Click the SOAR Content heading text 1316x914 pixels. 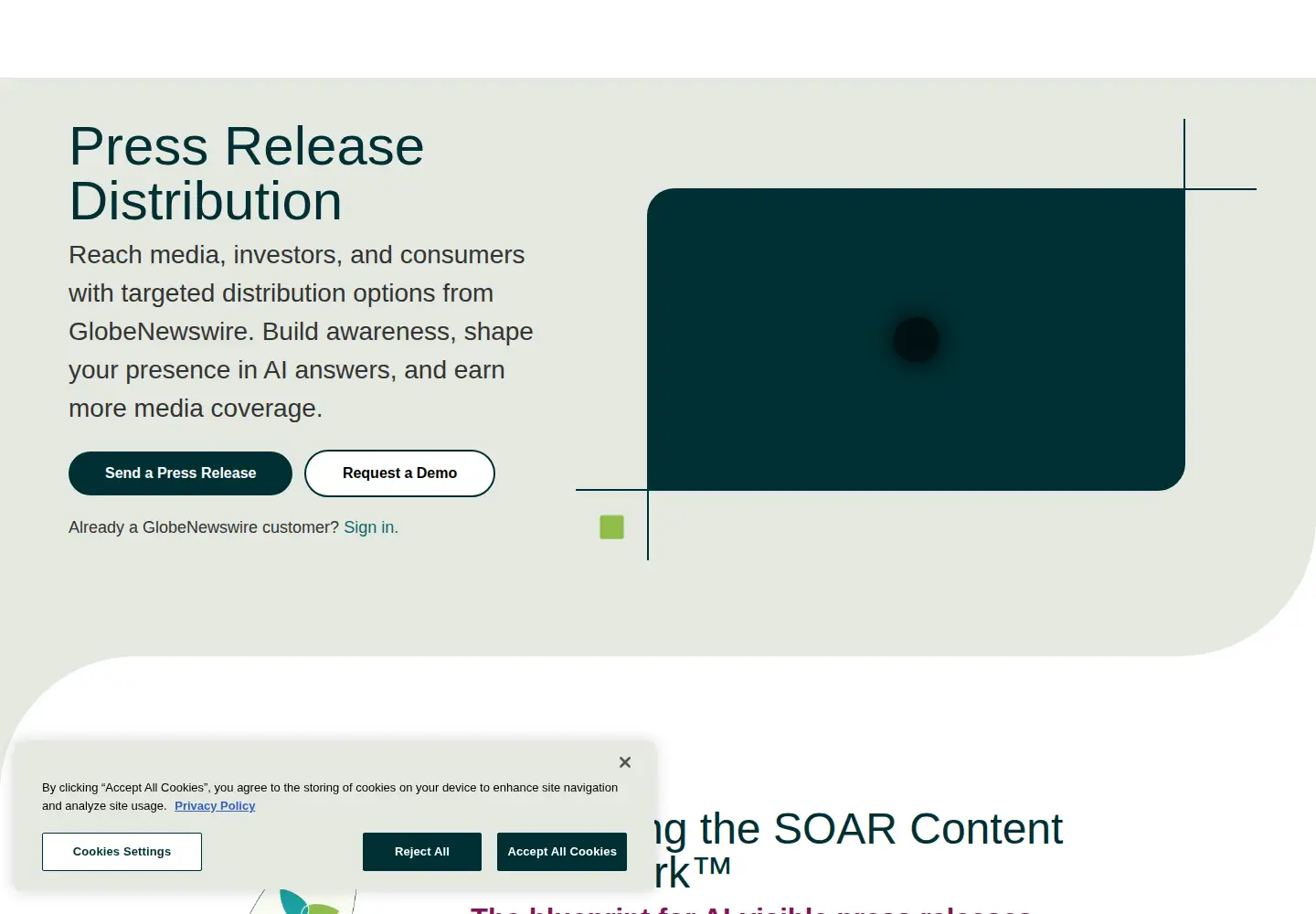859,850
